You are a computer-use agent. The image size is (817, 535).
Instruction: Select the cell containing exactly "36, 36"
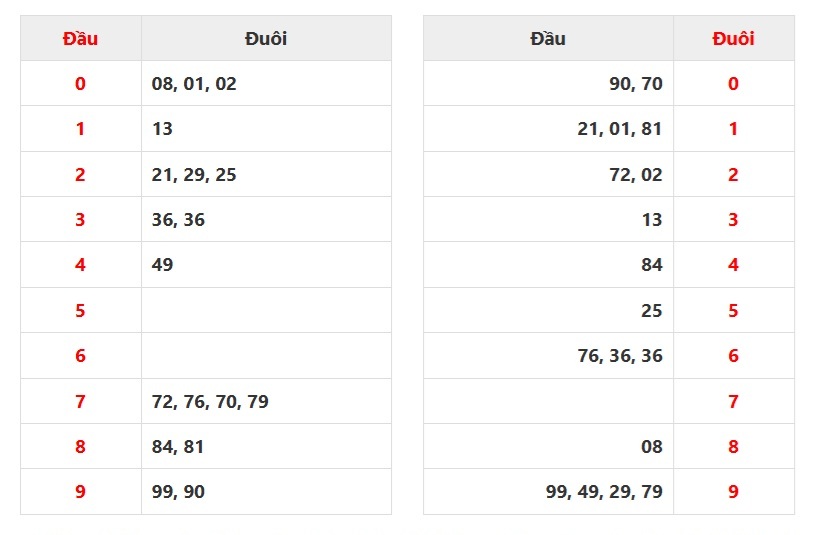tap(178, 220)
